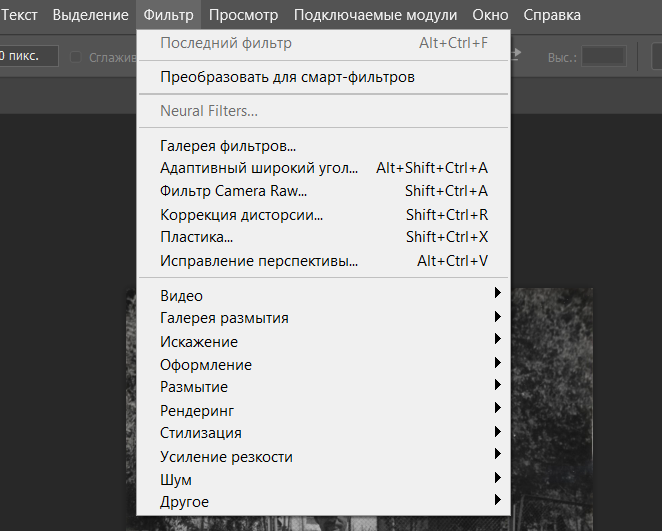Screen dimensions: 662x531
Task: Open the Подключаемые модули menu
Action: pyautogui.click(x=375, y=15)
